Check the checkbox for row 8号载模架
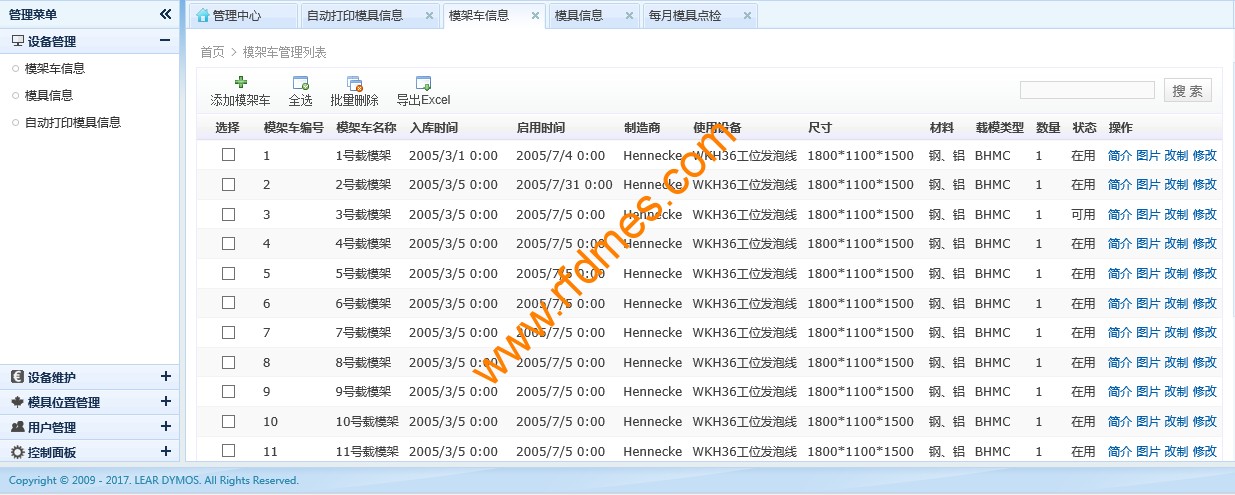The height and width of the screenshot is (495, 1235). pos(228,362)
